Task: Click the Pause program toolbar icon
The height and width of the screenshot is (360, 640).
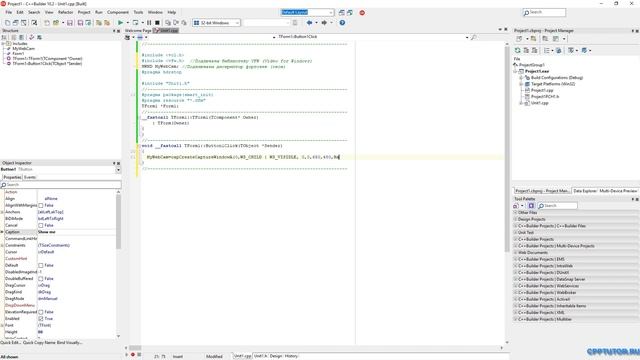Action: pyautogui.click(x=149, y=23)
